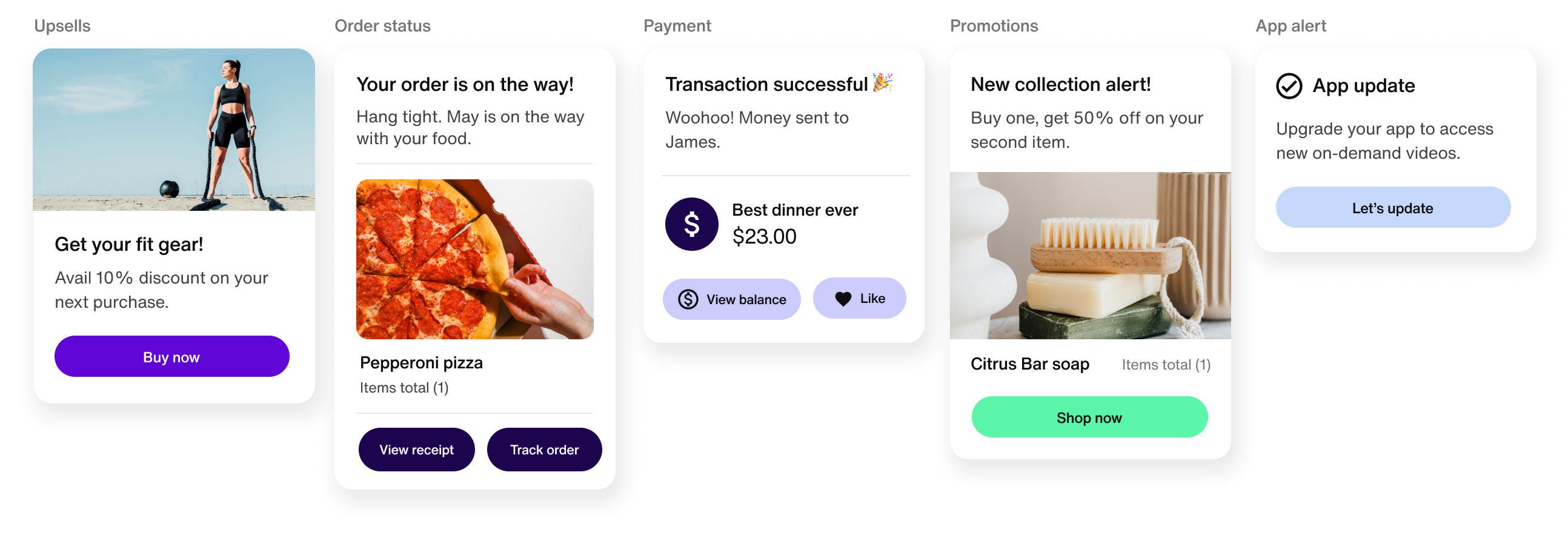This screenshot has height=538, width=1568.
Task: Click the Get your fit gear! heading
Action: tap(129, 245)
